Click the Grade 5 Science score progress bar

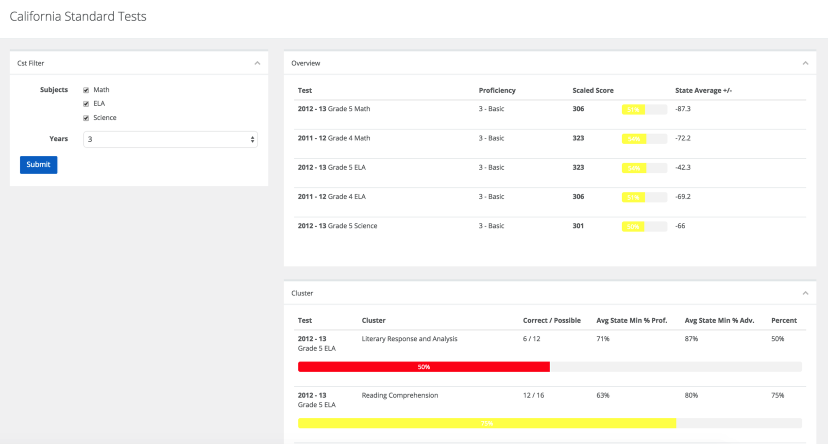(x=644, y=227)
